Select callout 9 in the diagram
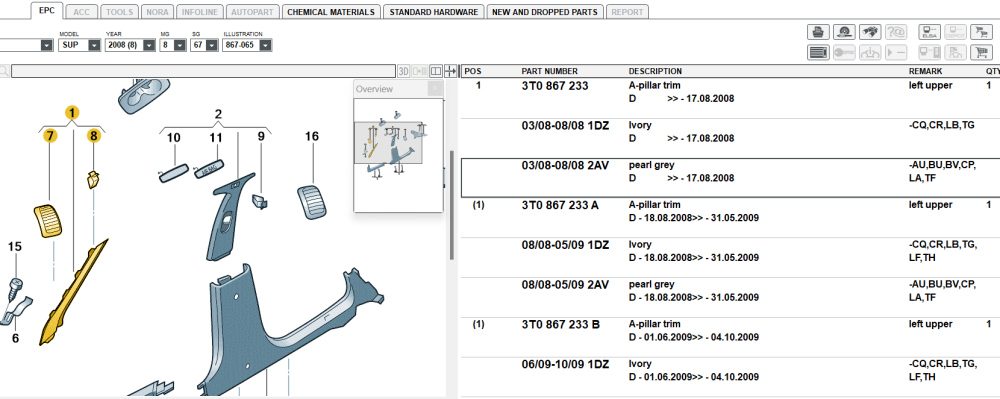Viewport: 1000px width, 399px height. [x=261, y=136]
